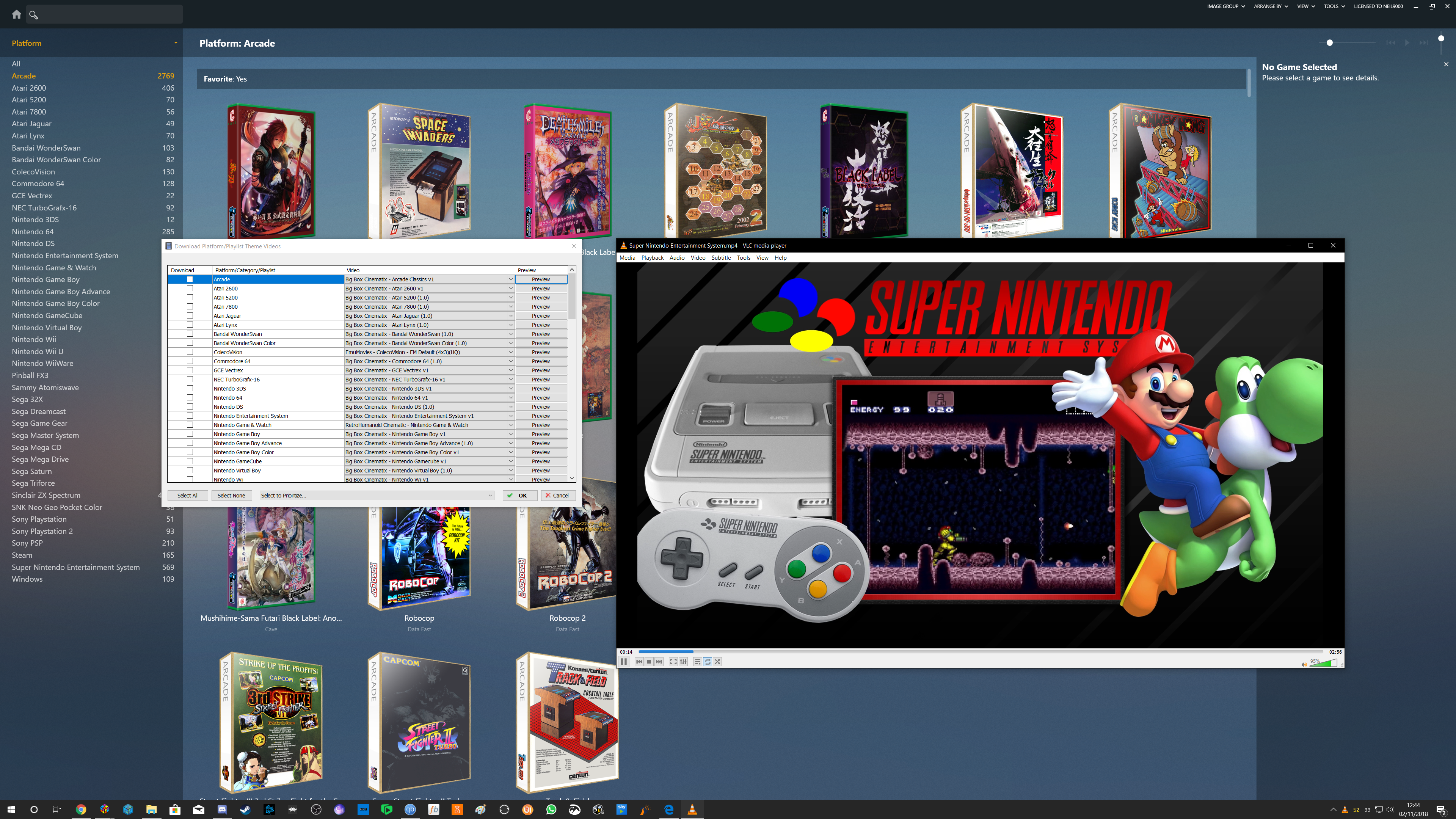This screenshot has width=1456, height=819.
Task: Check the Download box for Arcade
Action: [x=190, y=279]
